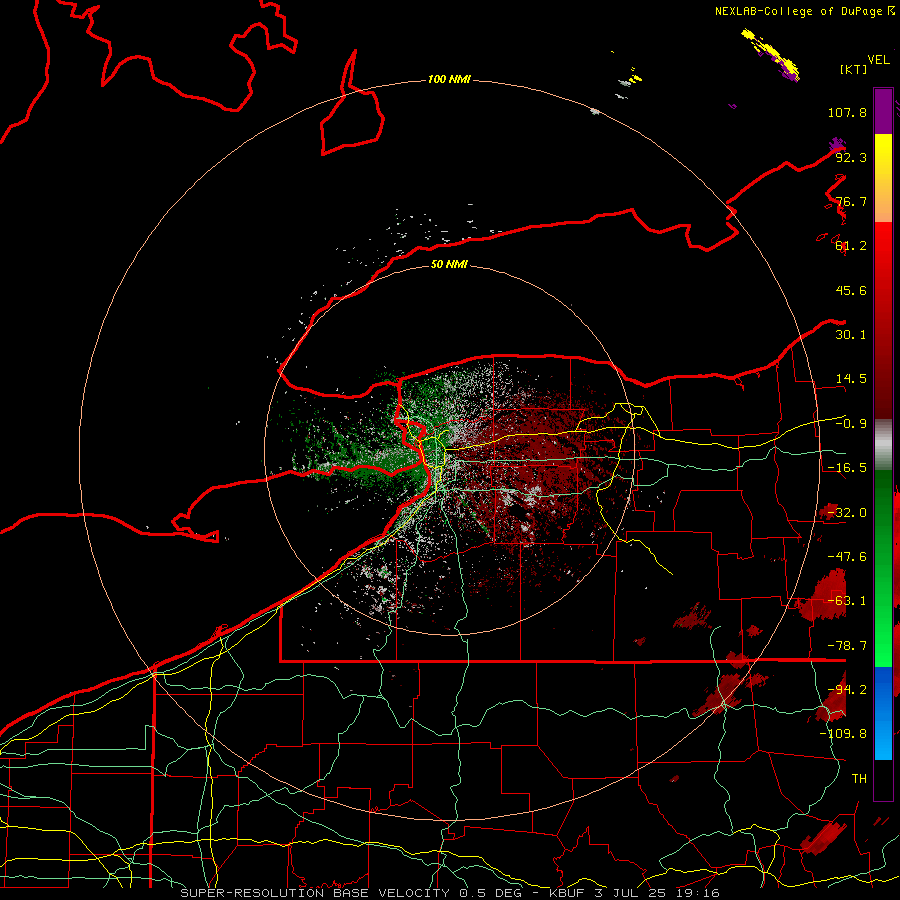Click the -109.8 velocity scale value

pyautogui.click(x=843, y=734)
